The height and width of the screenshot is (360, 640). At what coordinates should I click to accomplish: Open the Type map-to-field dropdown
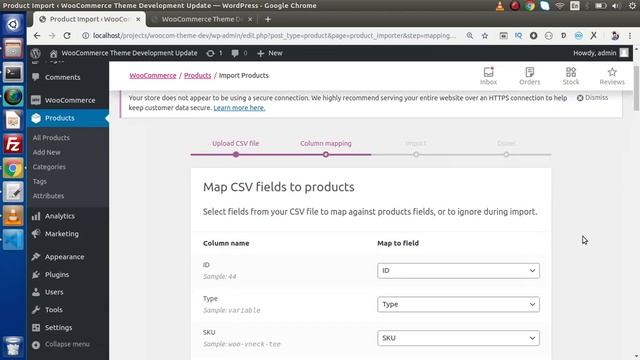tap(458, 304)
